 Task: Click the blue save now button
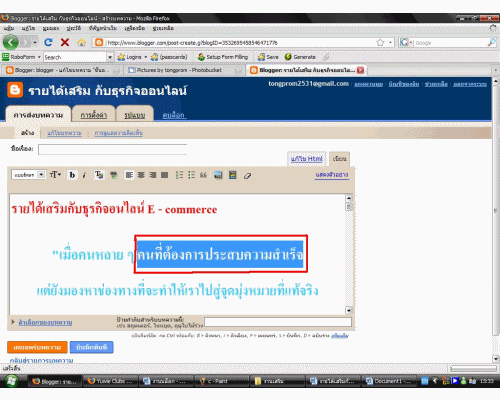(91, 347)
